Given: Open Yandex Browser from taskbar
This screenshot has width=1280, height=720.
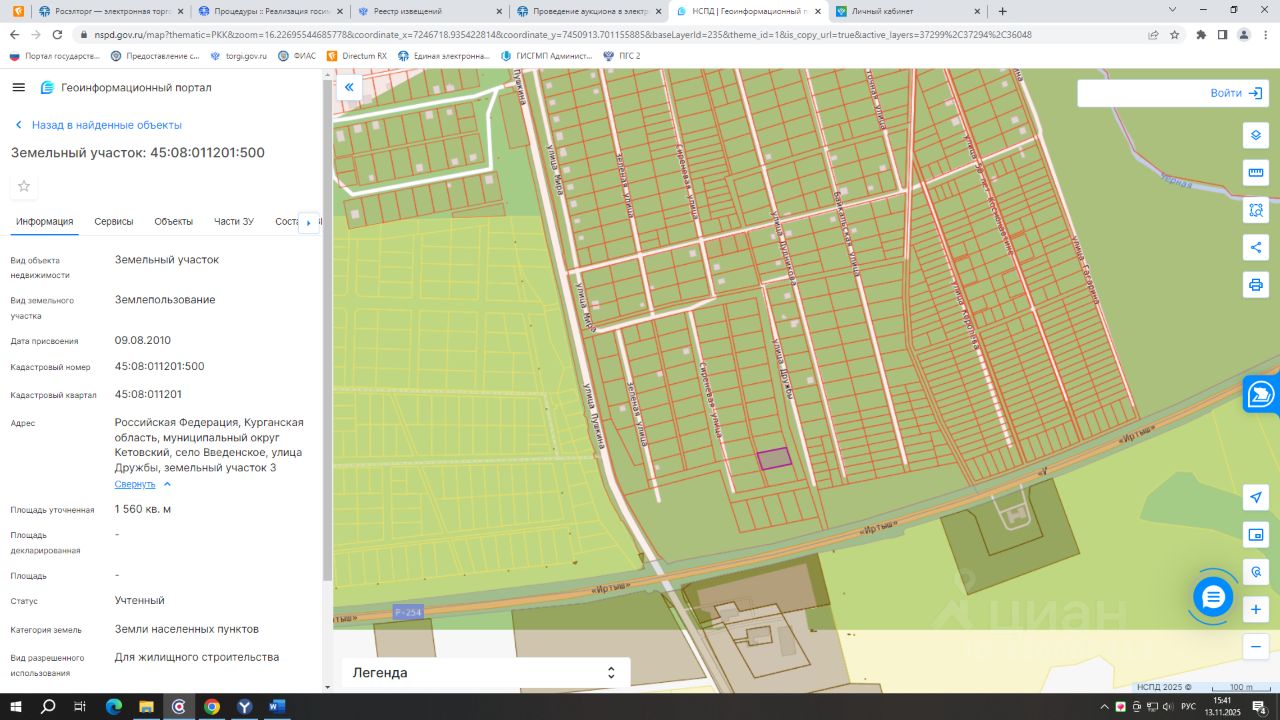Looking at the screenshot, I should click(244, 707).
